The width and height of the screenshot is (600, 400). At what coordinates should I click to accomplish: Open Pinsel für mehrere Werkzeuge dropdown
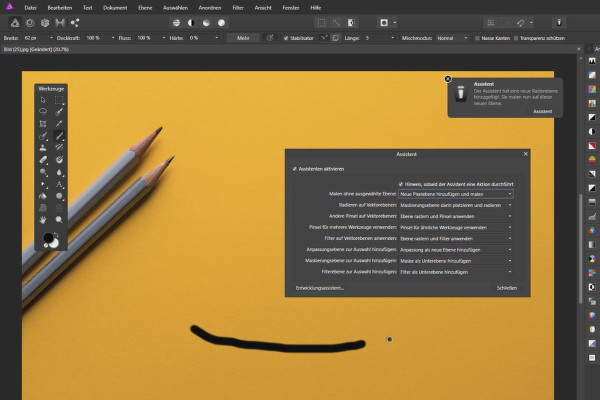pyautogui.click(x=455, y=227)
